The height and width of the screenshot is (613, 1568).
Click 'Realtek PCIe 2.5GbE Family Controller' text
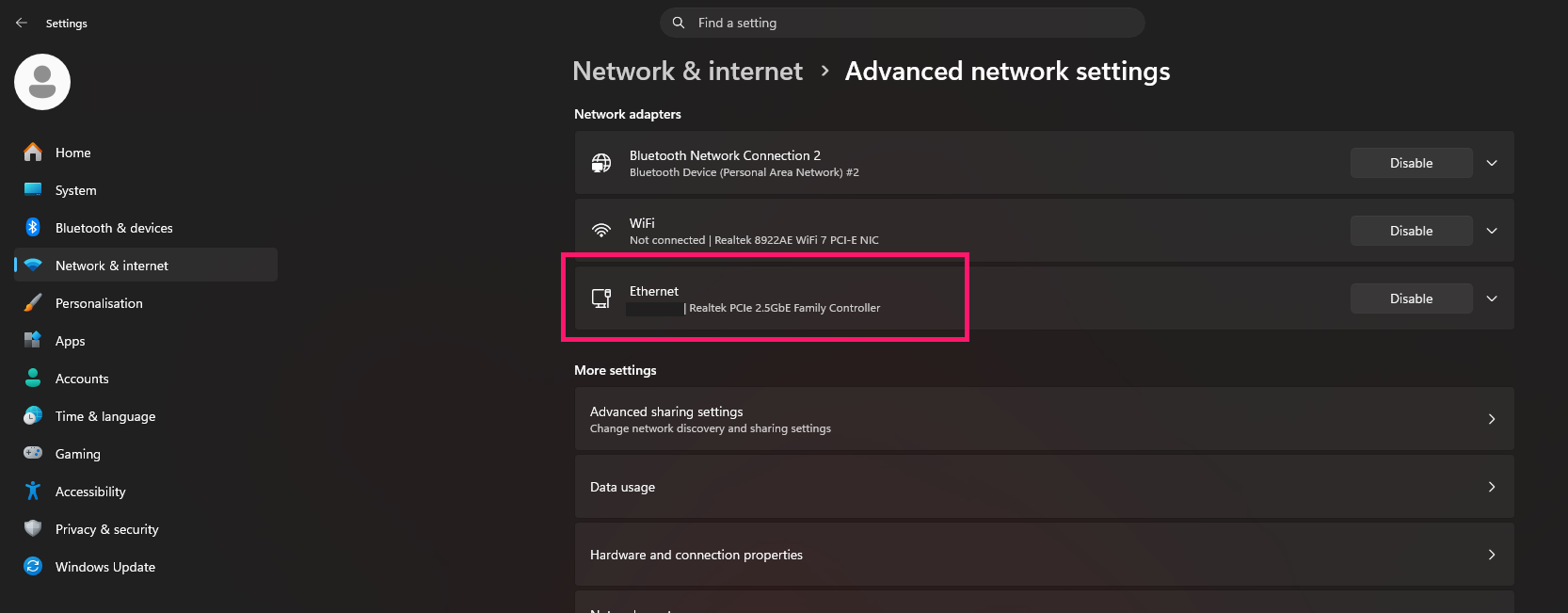tap(785, 308)
